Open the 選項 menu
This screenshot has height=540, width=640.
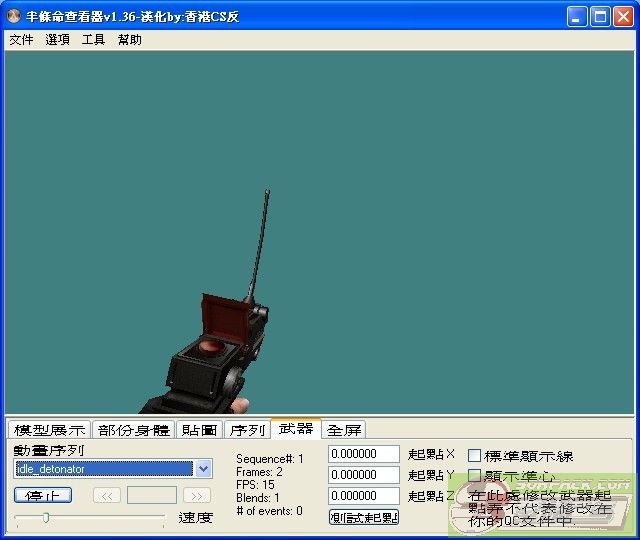click(57, 40)
